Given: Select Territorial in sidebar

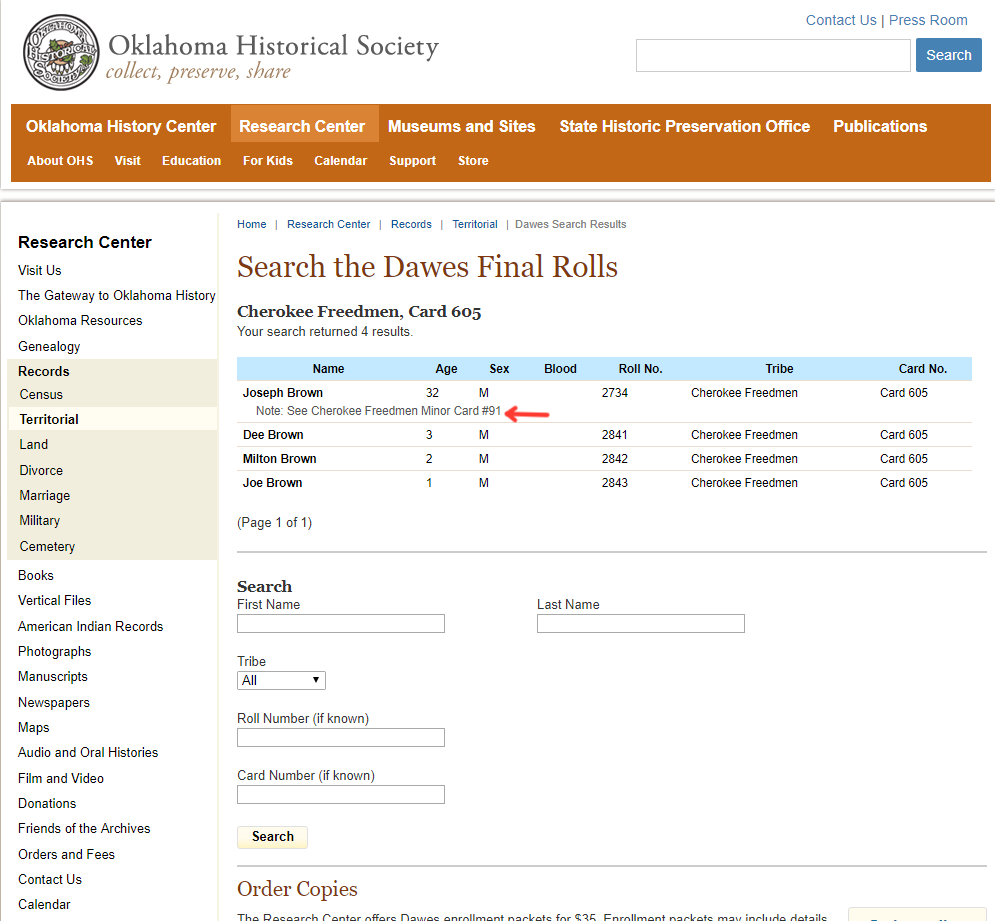Looking at the screenshot, I should pyautogui.click(x=49, y=419).
